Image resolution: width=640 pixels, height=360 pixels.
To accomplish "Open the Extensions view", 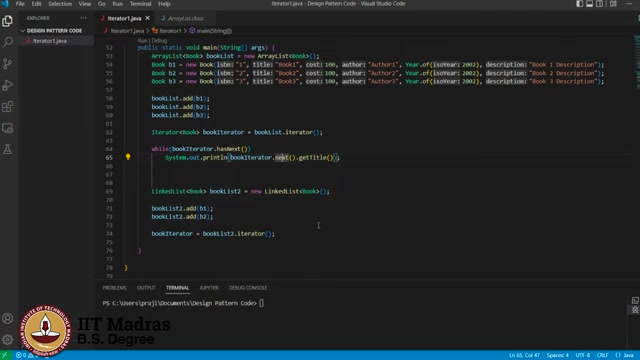I will [7, 107].
